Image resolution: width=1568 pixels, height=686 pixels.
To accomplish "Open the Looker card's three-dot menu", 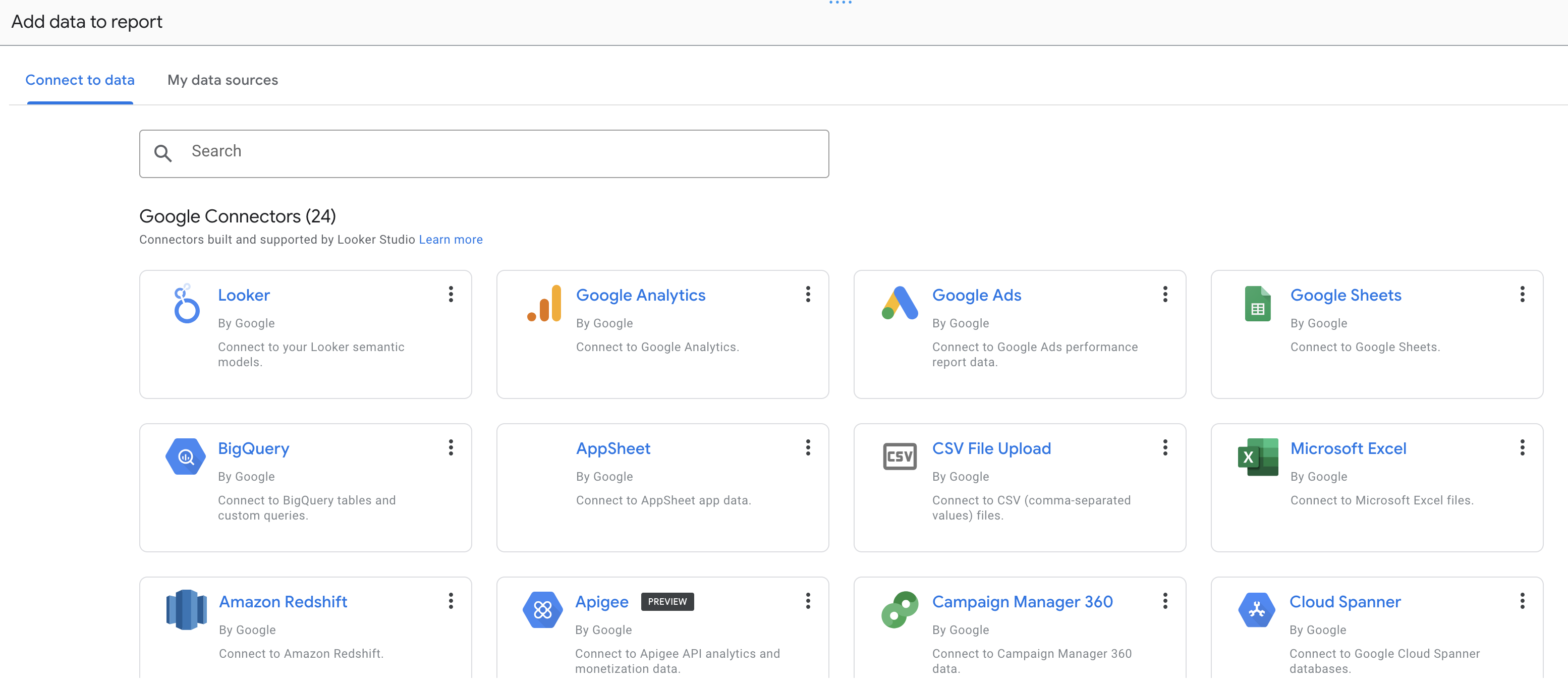I will click(x=451, y=294).
